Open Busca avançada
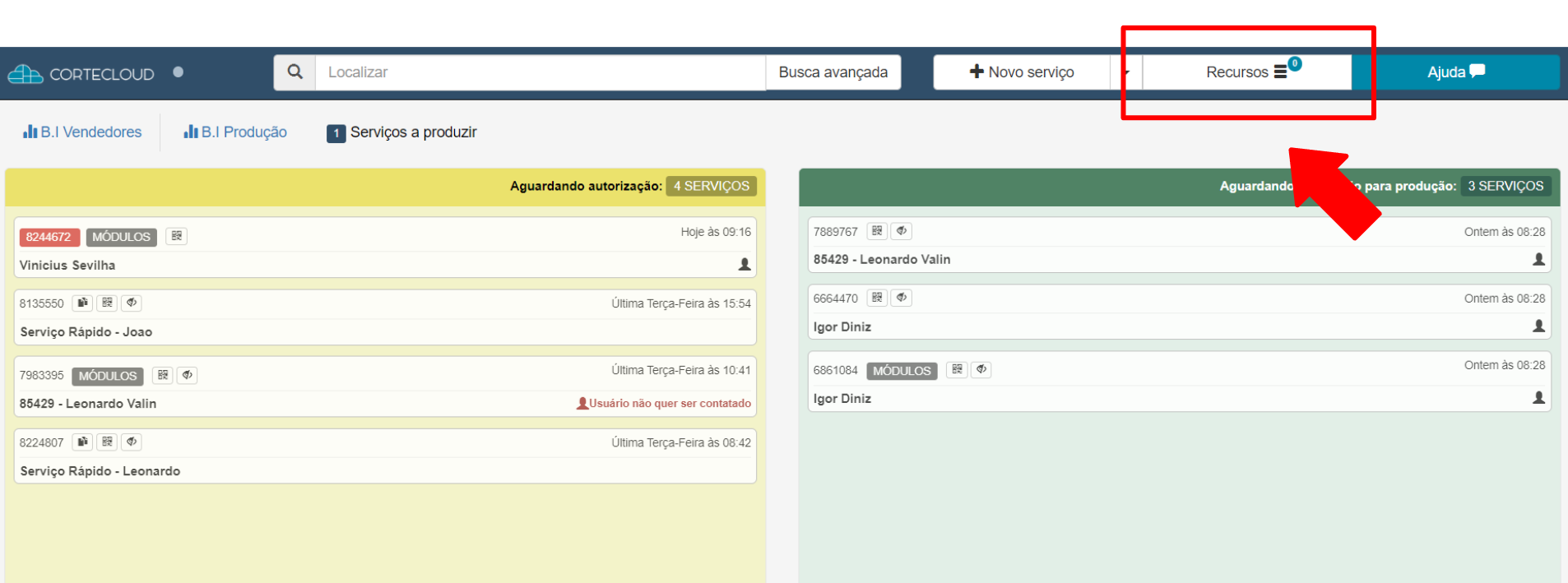 (x=833, y=72)
